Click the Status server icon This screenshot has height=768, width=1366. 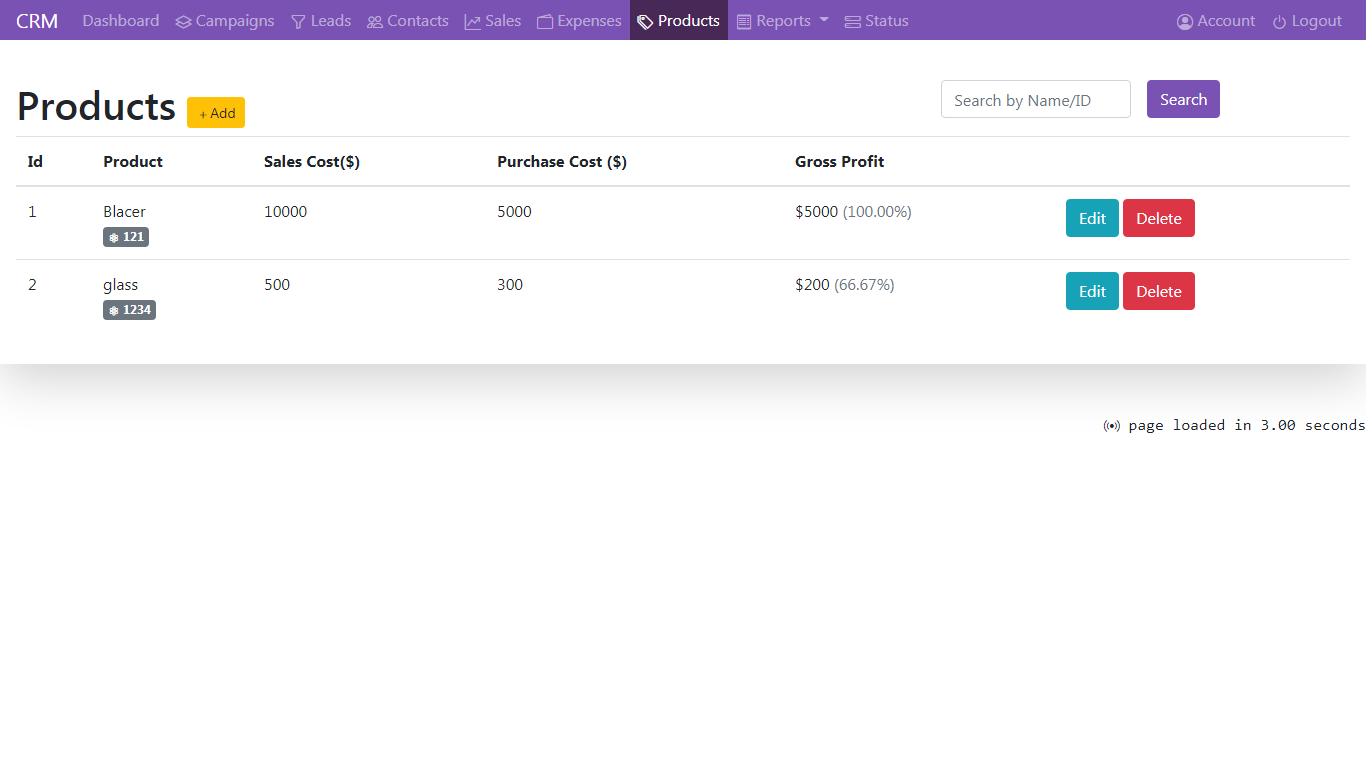[x=853, y=22]
